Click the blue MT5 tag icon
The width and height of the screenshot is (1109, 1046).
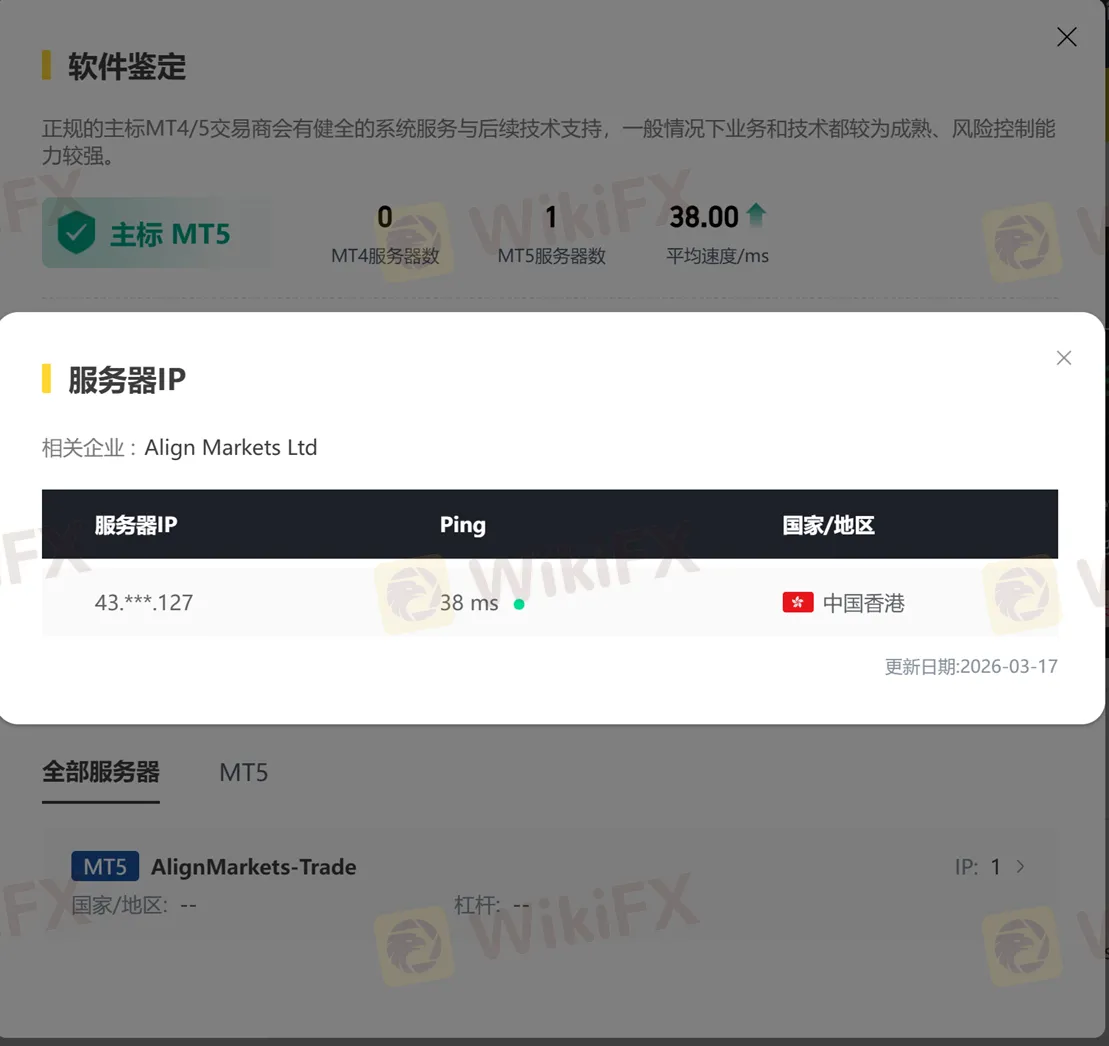point(105,866)
